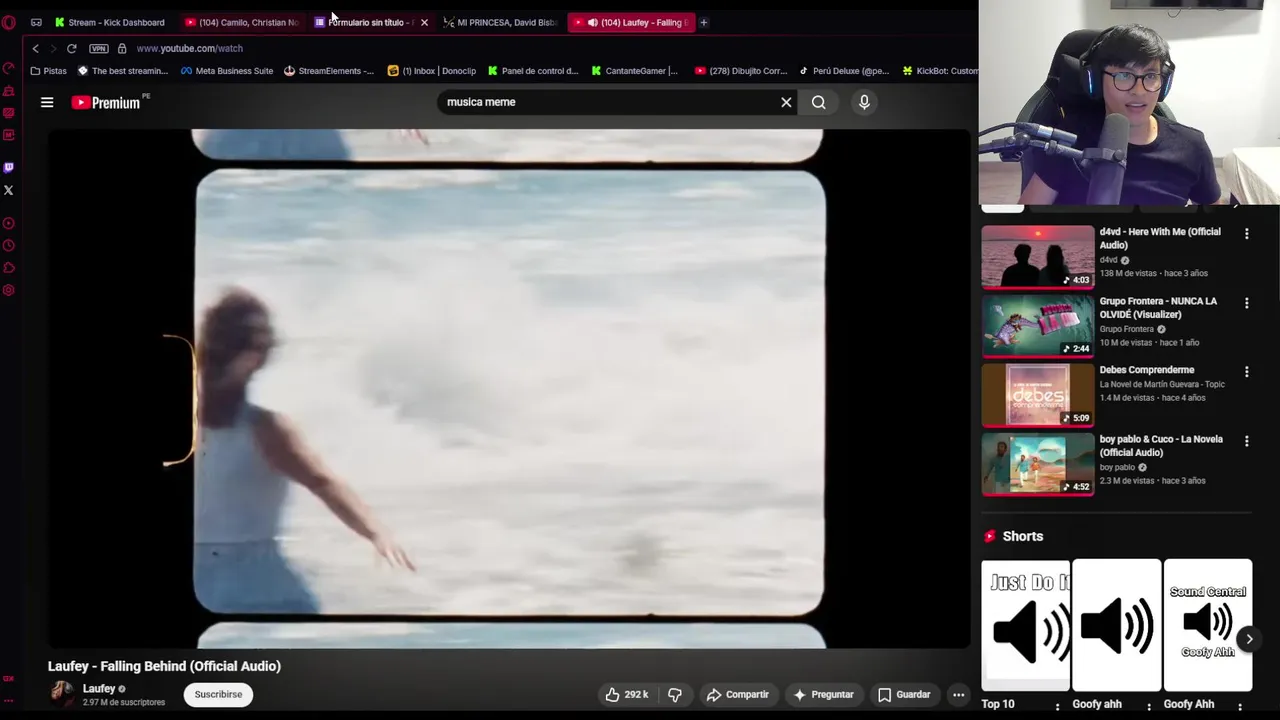Open the YouTube hamburger guide menu
Screen dimensions: 1280x720
[x=47, y=102]
